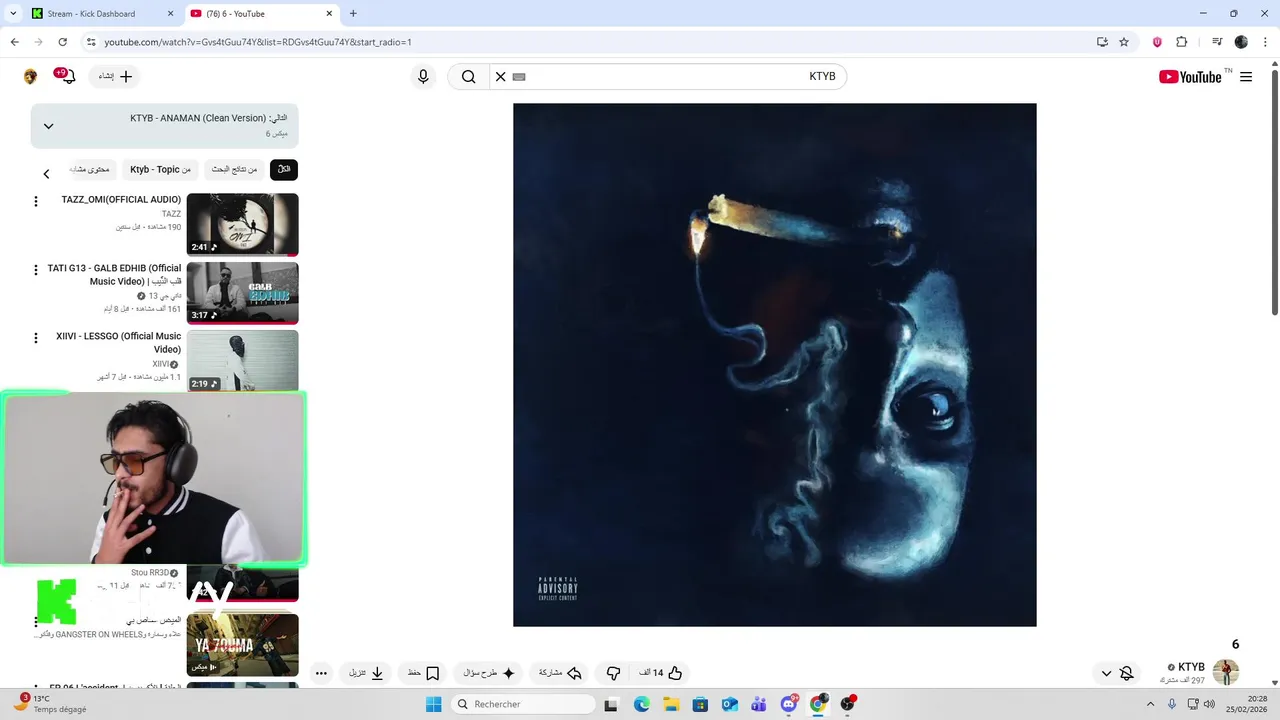Open the pink shield extension icon
This screenshot has height=720, width=1280.
(x=1157, y=42)
